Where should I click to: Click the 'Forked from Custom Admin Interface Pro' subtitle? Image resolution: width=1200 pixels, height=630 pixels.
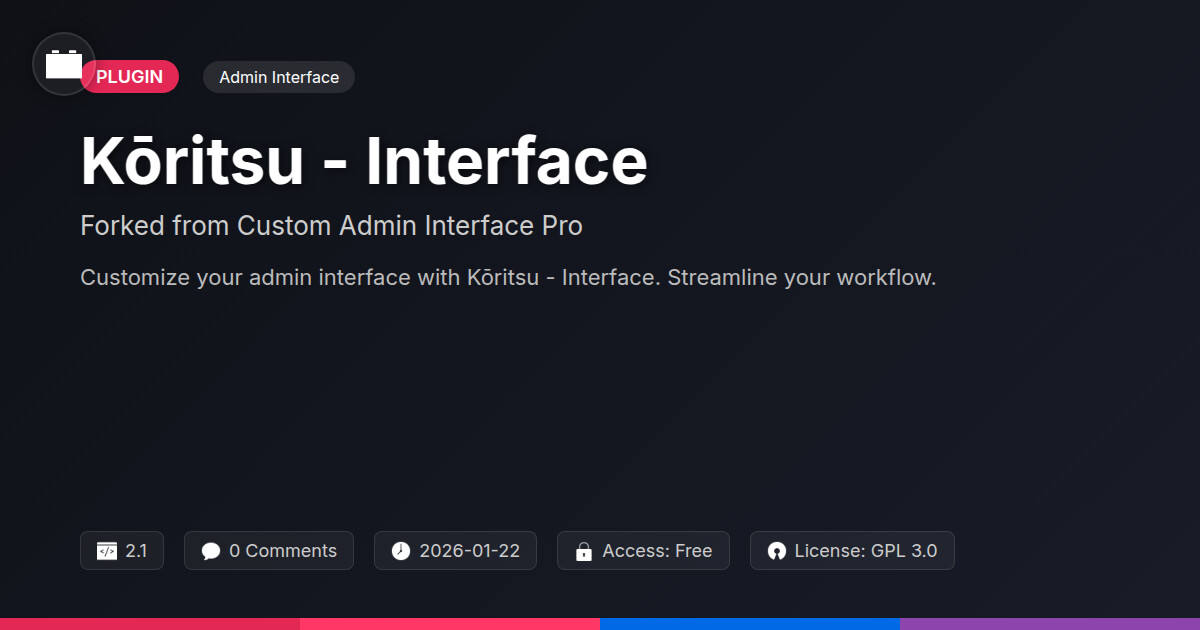click(x=331, y=226)
